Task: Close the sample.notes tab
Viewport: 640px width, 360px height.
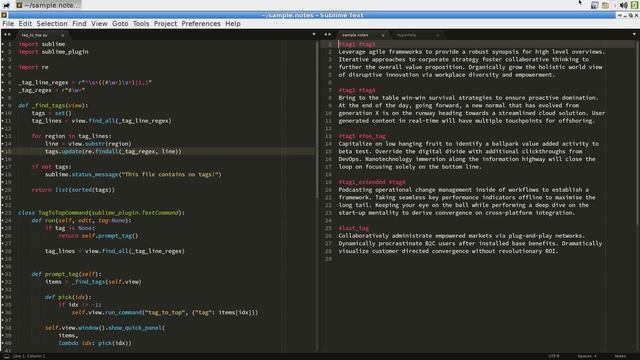Action: tap(383, 35)
